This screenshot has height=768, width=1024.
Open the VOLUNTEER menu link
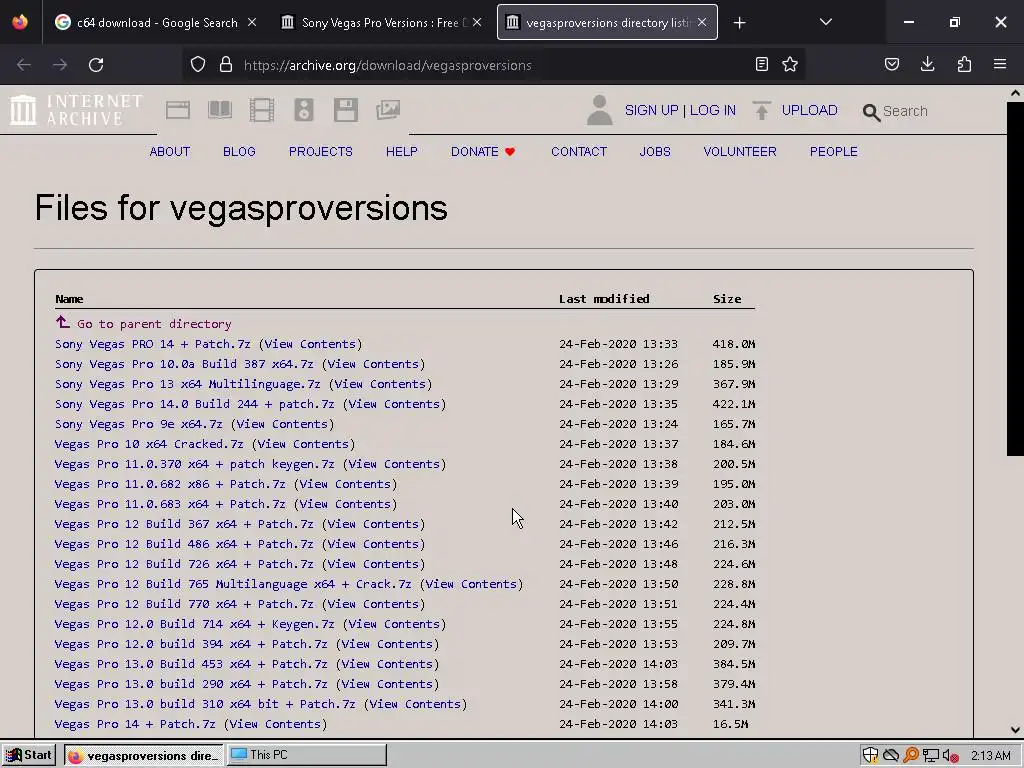(x=740, y=152)
